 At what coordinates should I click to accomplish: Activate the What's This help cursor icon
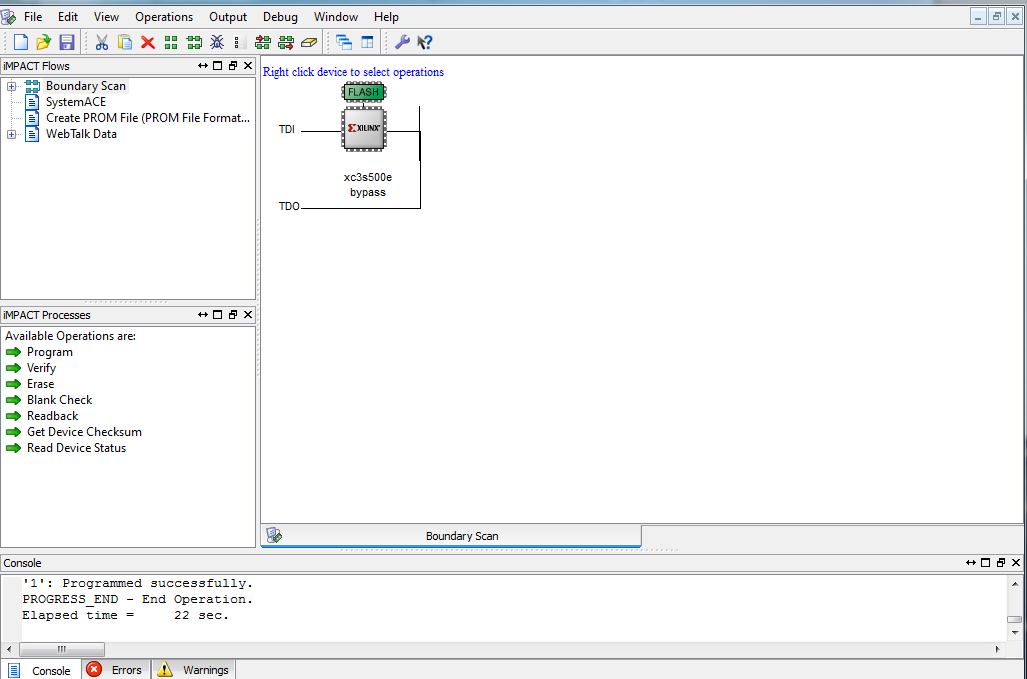[x=425, y=43]
